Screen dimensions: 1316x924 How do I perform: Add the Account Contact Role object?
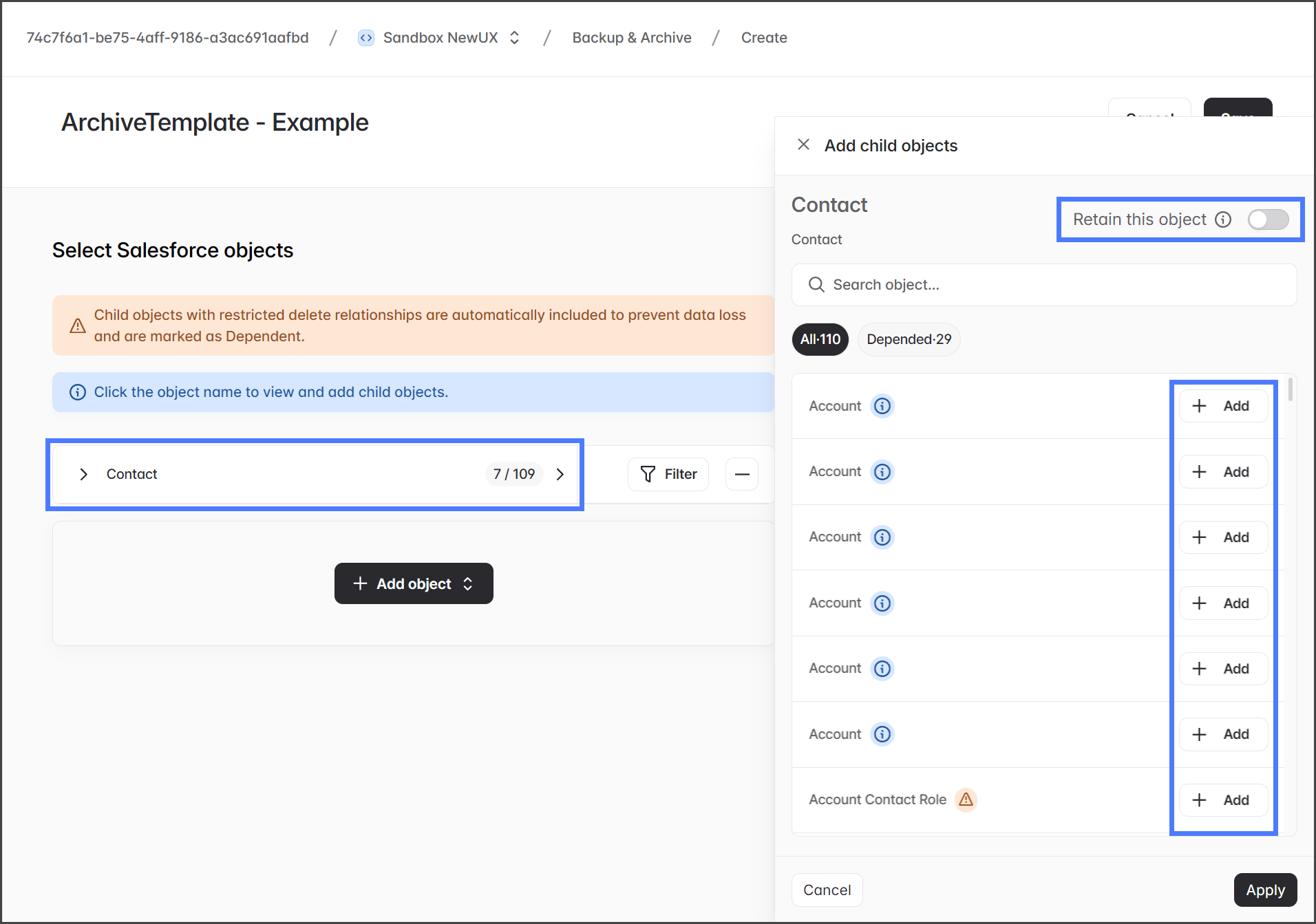tap(1223, 799)
